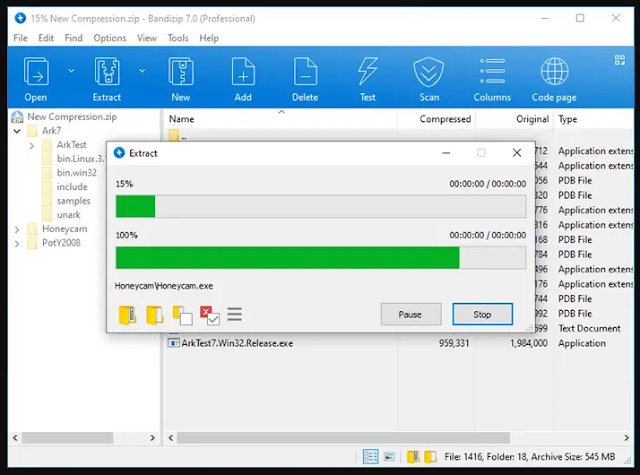The height and width of the screenshot is (475, 640).
Task: Click the toolbar customize grid icon
Action: pyautogui.click(x=620, y=60)
